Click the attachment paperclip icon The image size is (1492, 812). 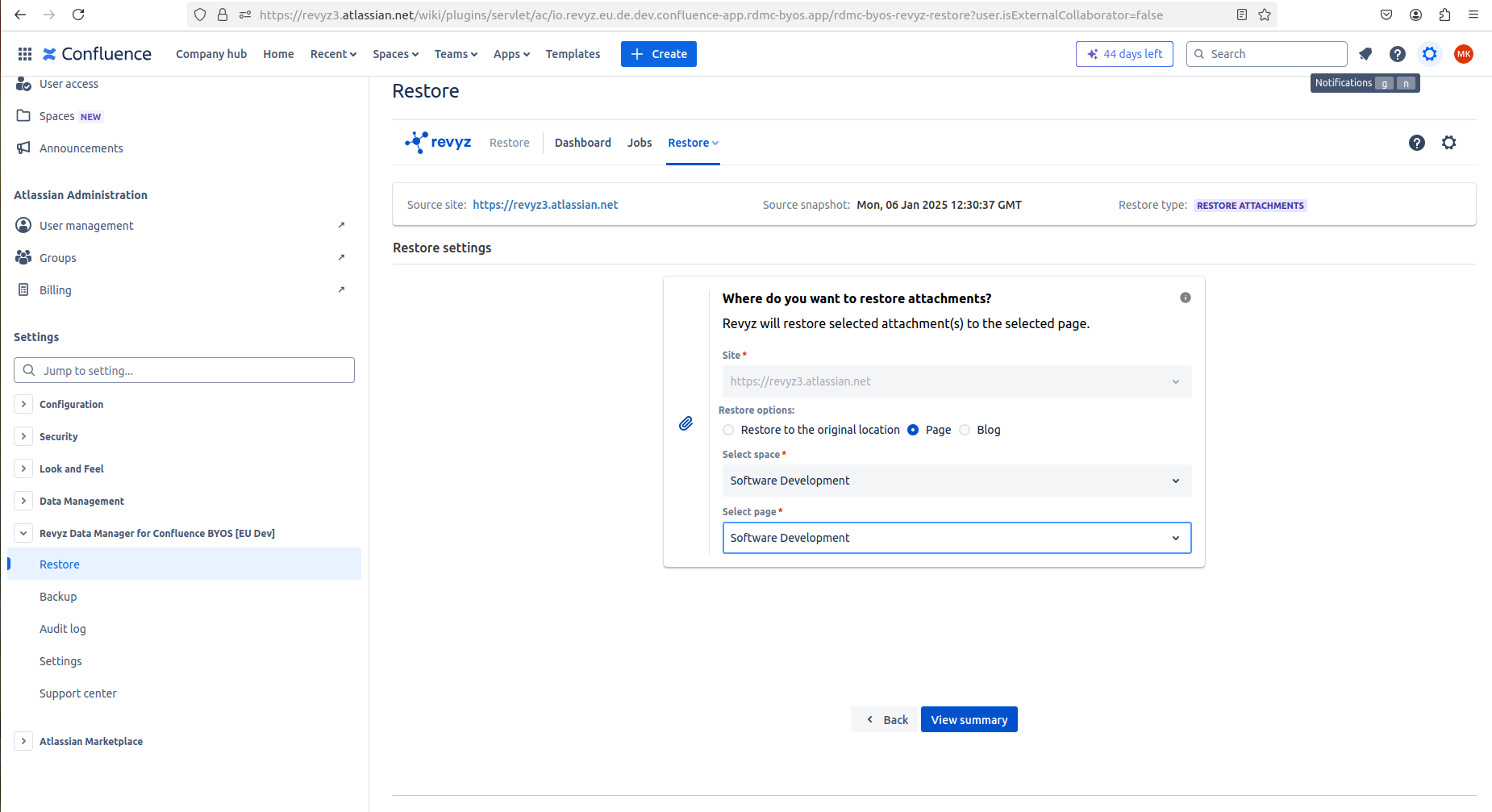tap(686, 423)
